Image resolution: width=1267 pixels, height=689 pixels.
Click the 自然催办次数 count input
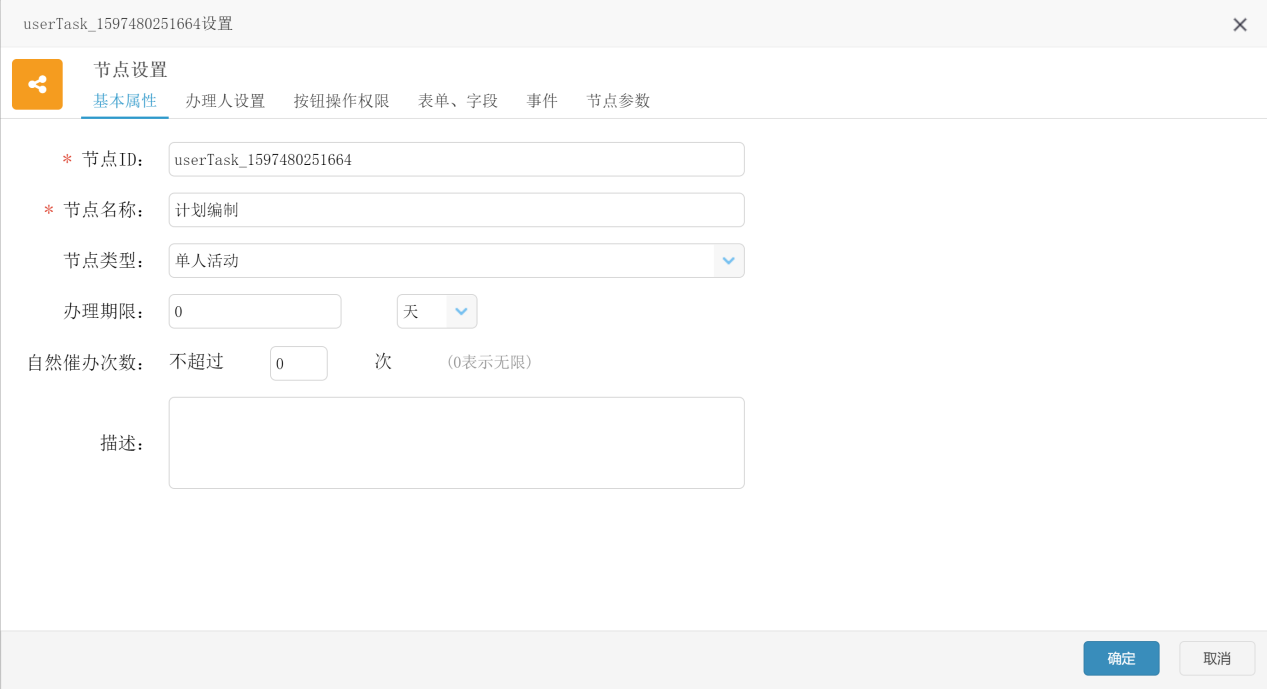point(299,363)
